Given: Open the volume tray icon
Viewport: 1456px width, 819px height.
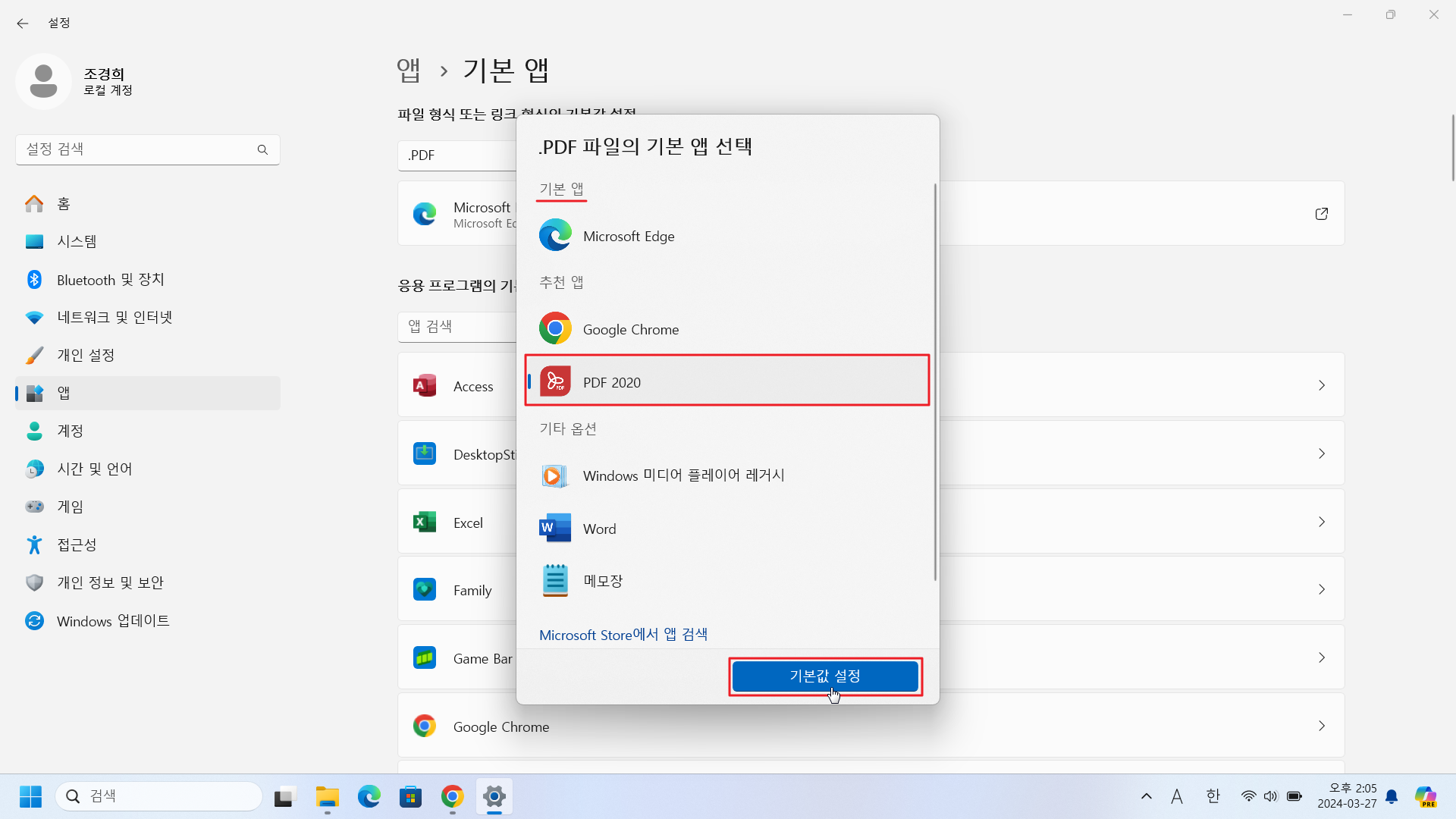Looking at the screenshot, I should click(1271, 796).
